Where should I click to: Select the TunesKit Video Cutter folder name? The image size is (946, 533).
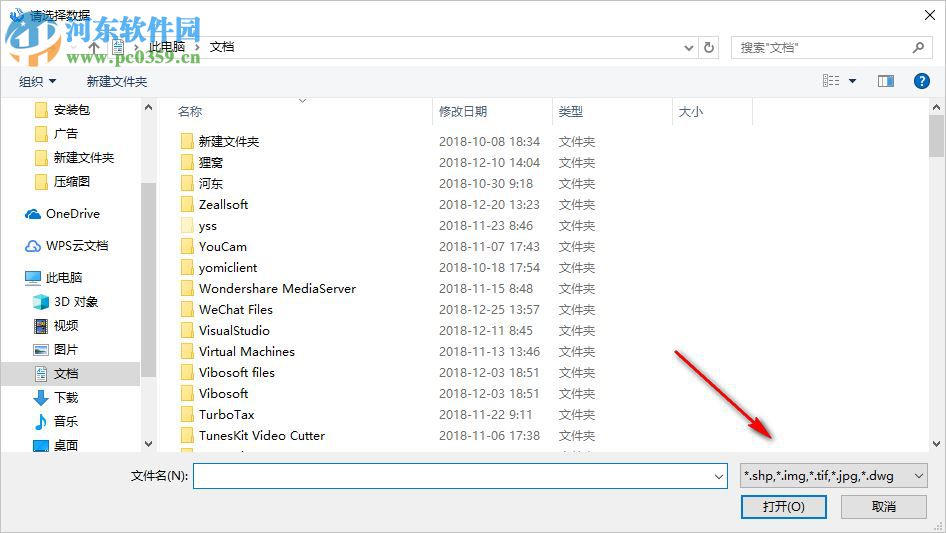coord(262,436)
